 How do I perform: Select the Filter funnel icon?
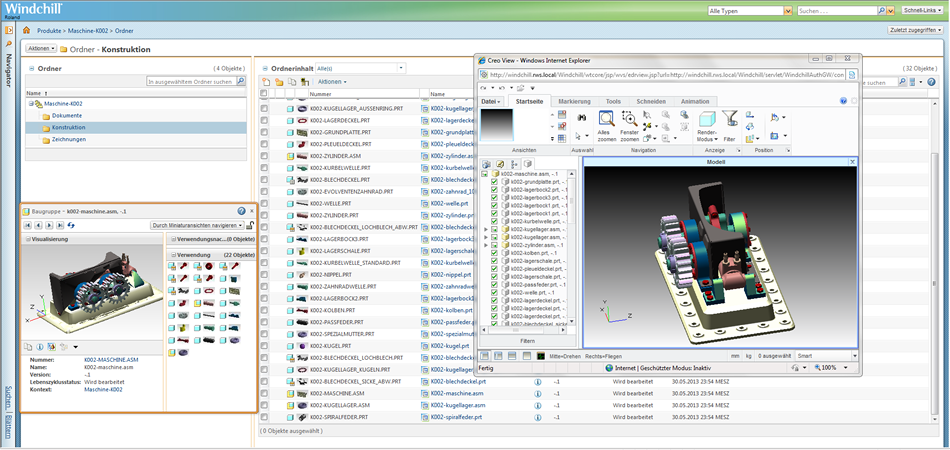[730, 120]
